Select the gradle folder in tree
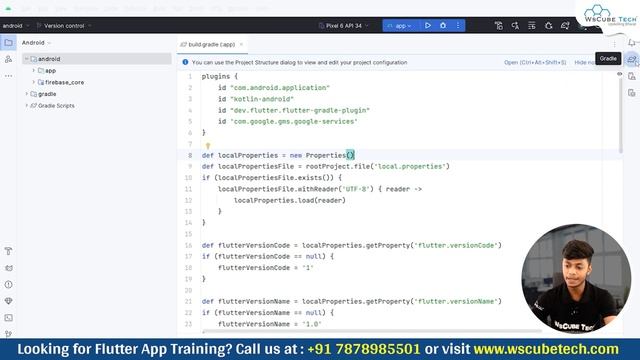 (47, 94)
